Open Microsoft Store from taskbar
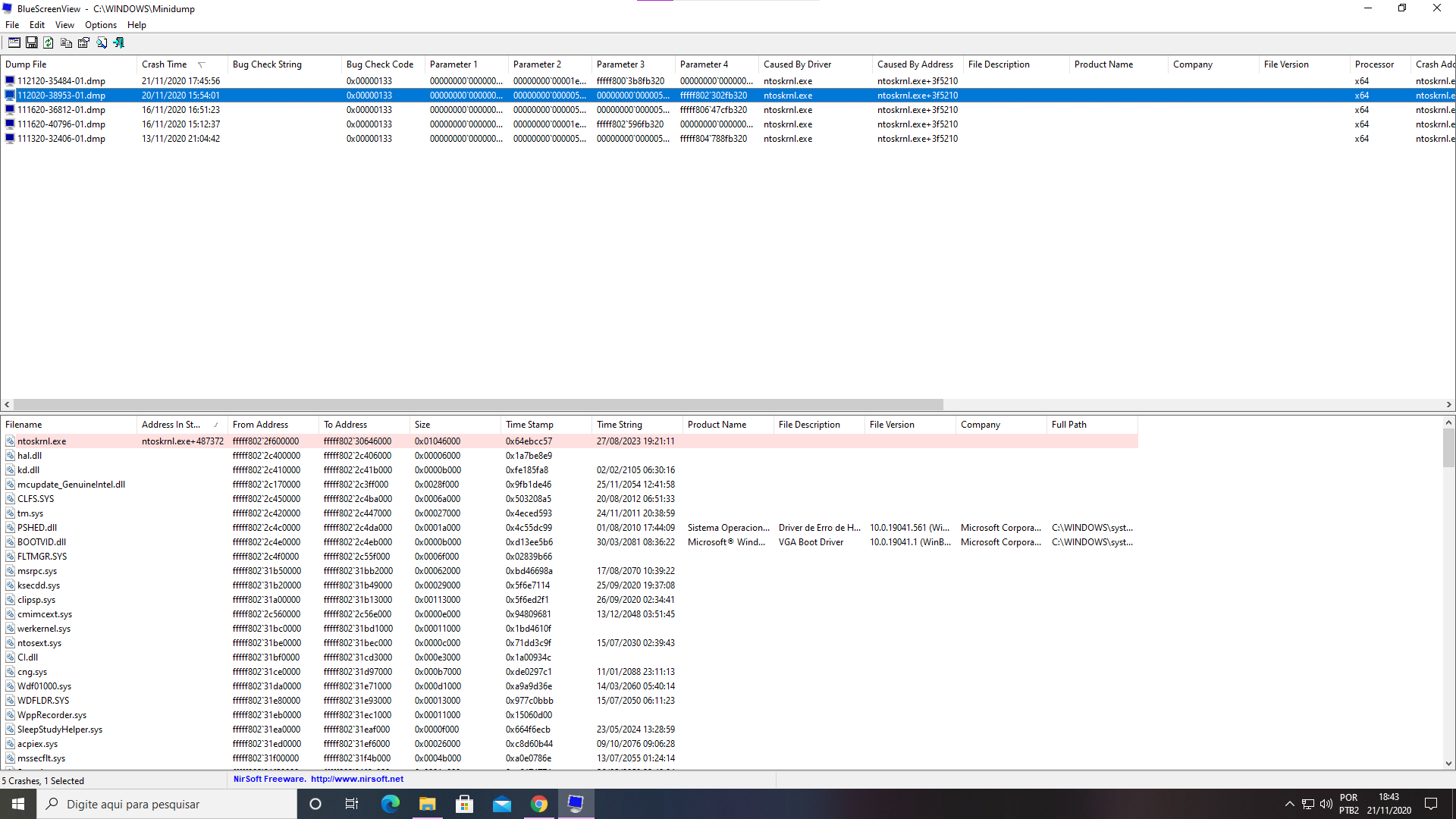The image size is (1456, 819). click(x=464, y=804)
